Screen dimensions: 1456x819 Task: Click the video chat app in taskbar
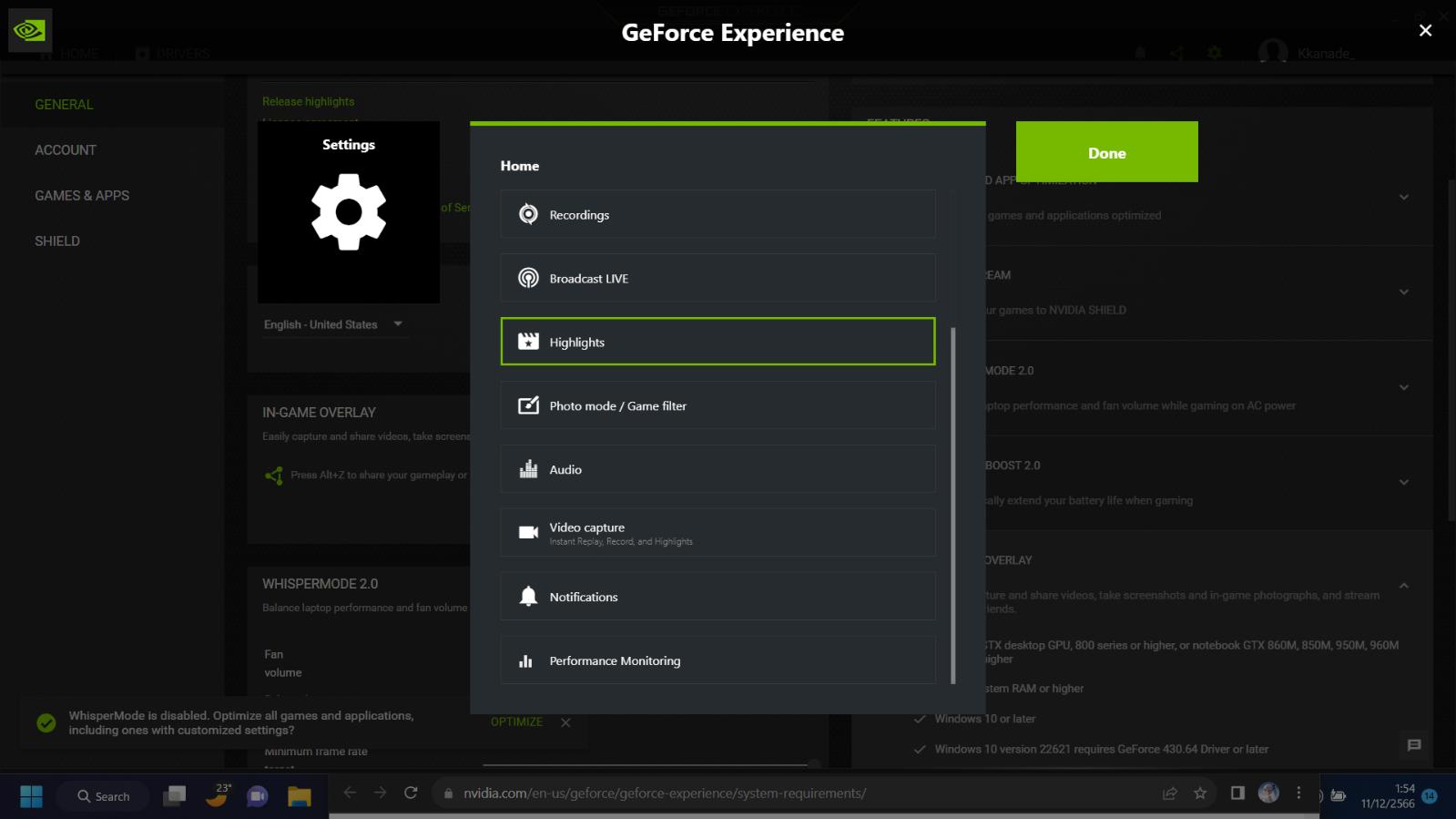click(258, 796)
